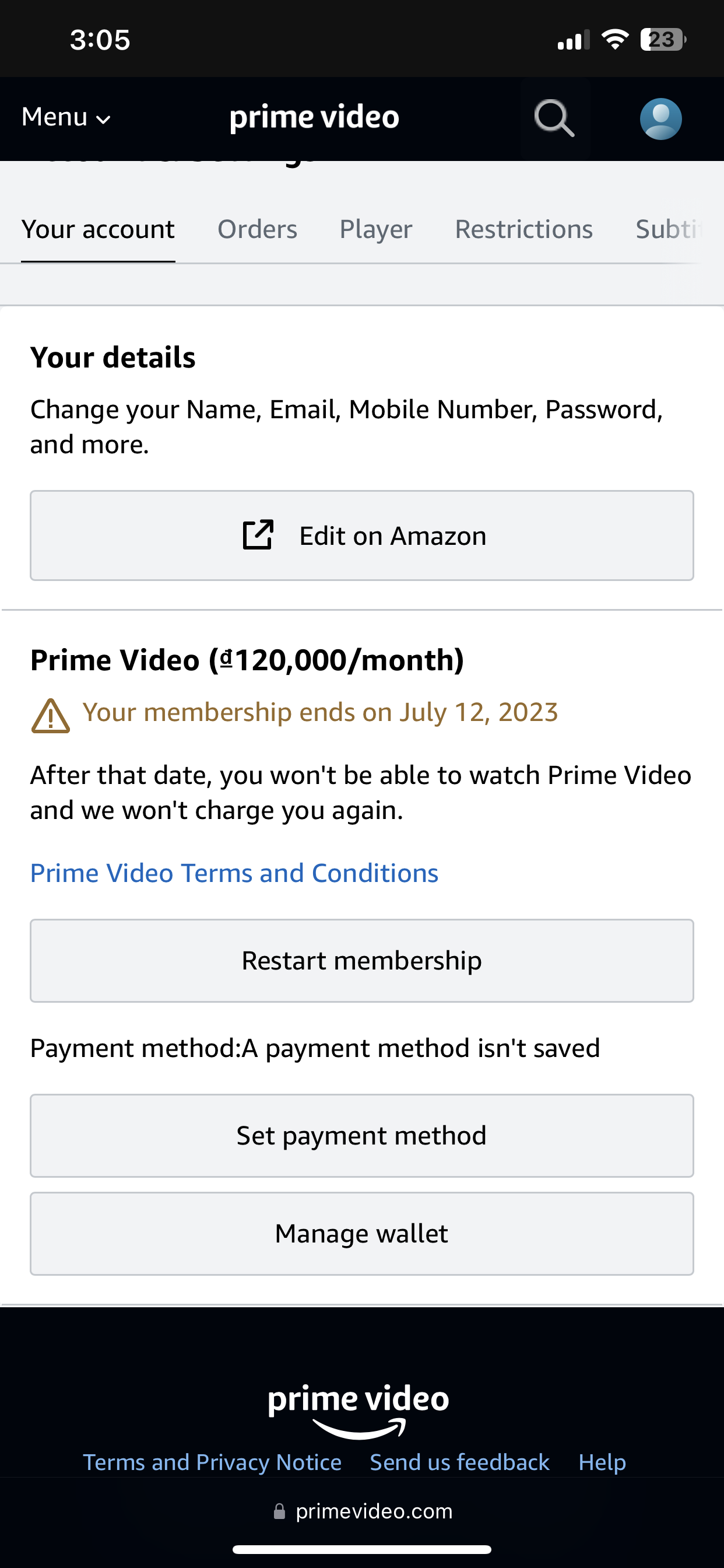Open the Manage wallet button
The image size is (724, 1568).
tap(361, 1234)
